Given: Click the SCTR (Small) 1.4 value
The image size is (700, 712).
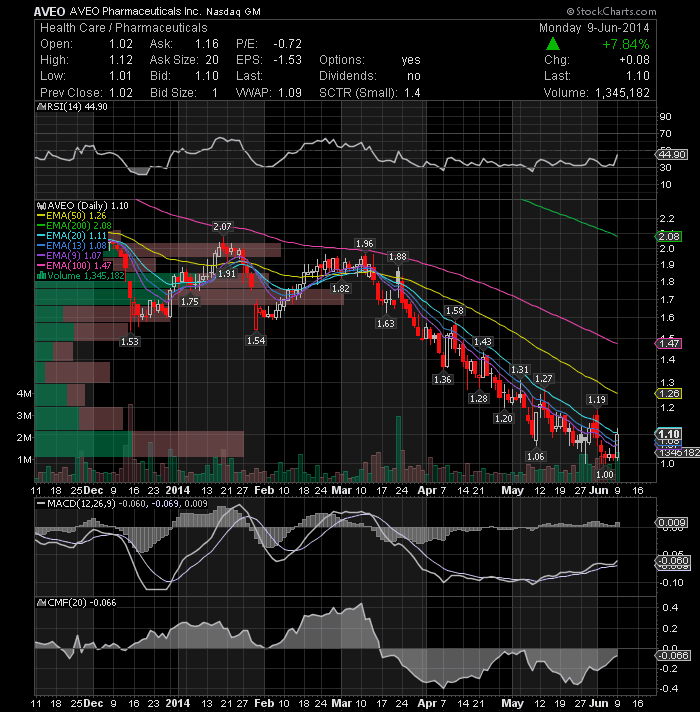Looking at the screenshot, I should point(412,93).
